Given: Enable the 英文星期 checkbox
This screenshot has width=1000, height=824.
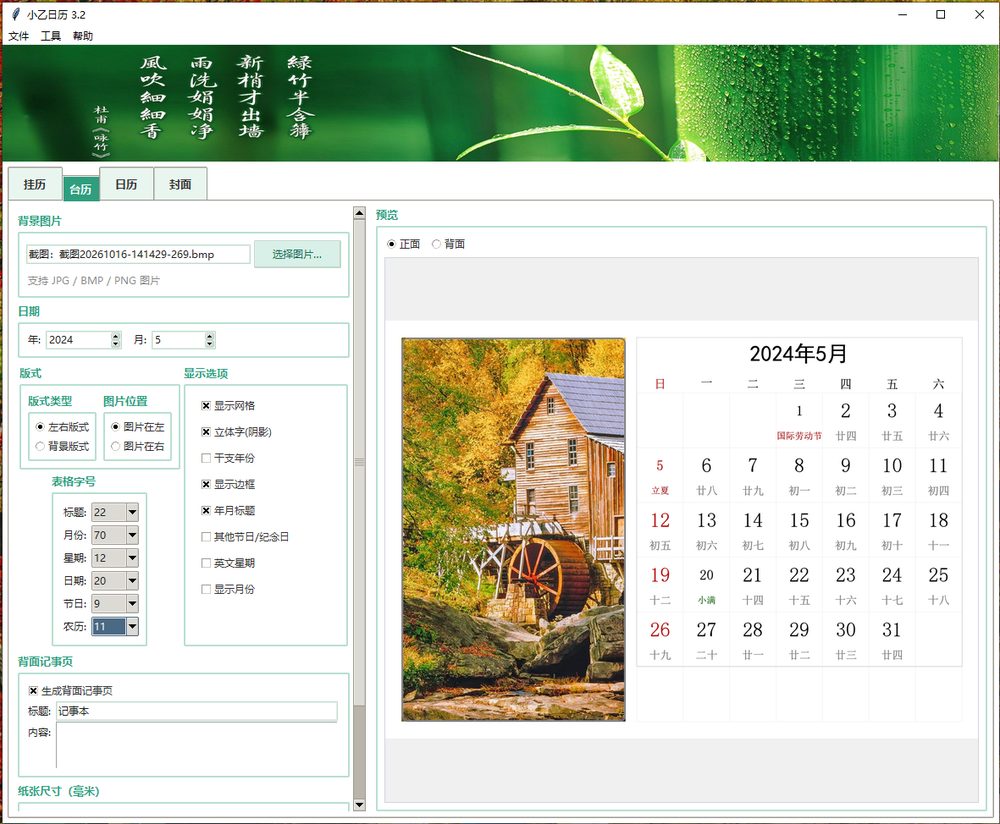Looking at the screenshot, I should coord(206,563).
